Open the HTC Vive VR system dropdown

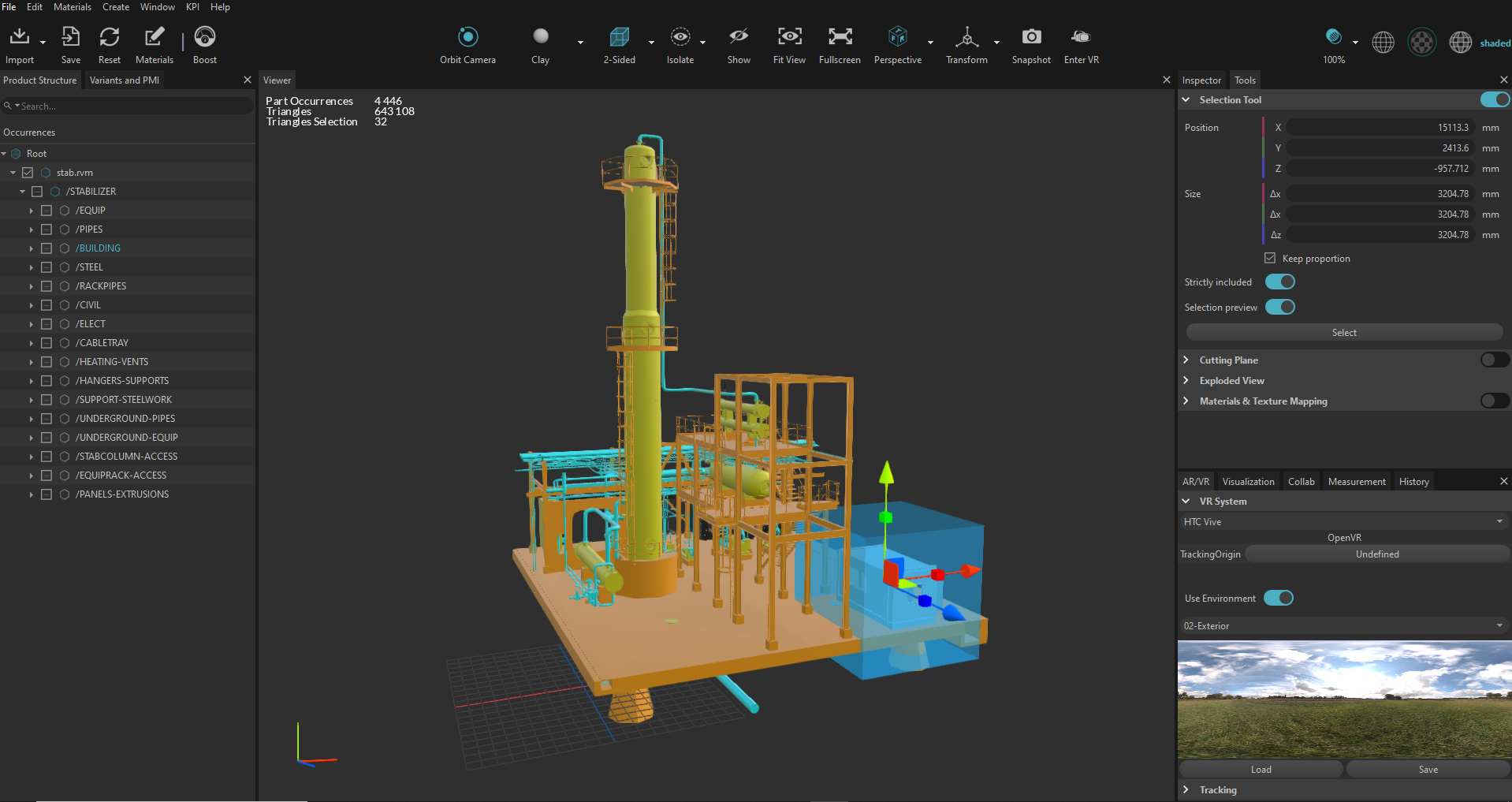tap(1343, 521)
